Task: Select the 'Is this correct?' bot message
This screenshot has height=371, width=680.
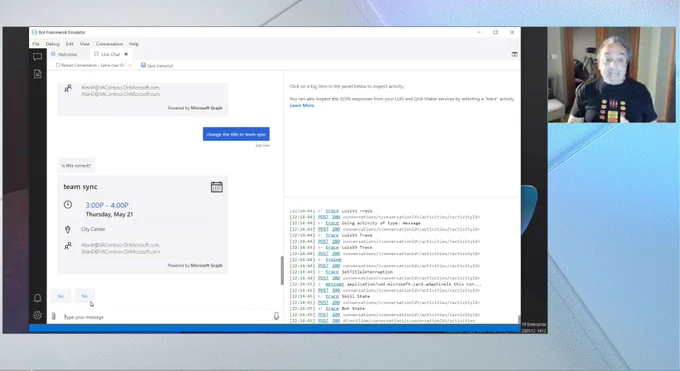Action: pos(76,165)
